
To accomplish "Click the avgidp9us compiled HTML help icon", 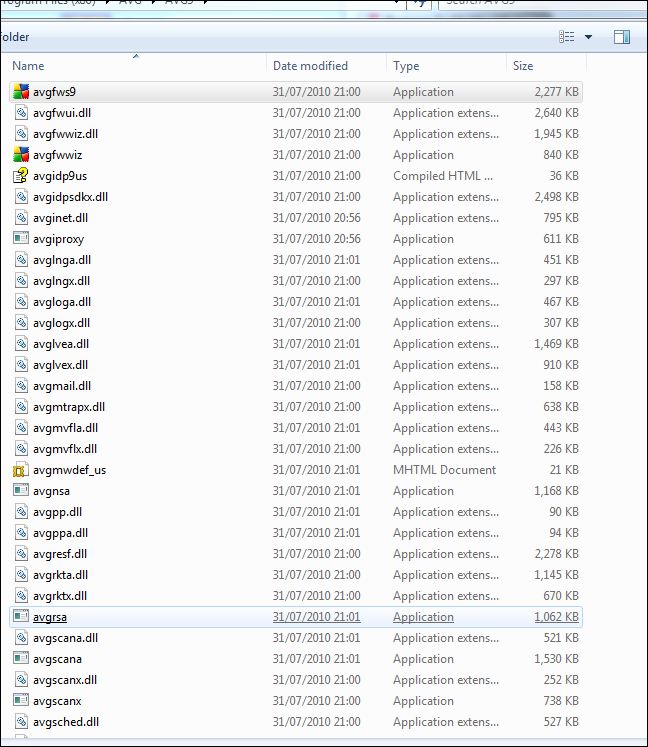I will click(x=21, y=175).
